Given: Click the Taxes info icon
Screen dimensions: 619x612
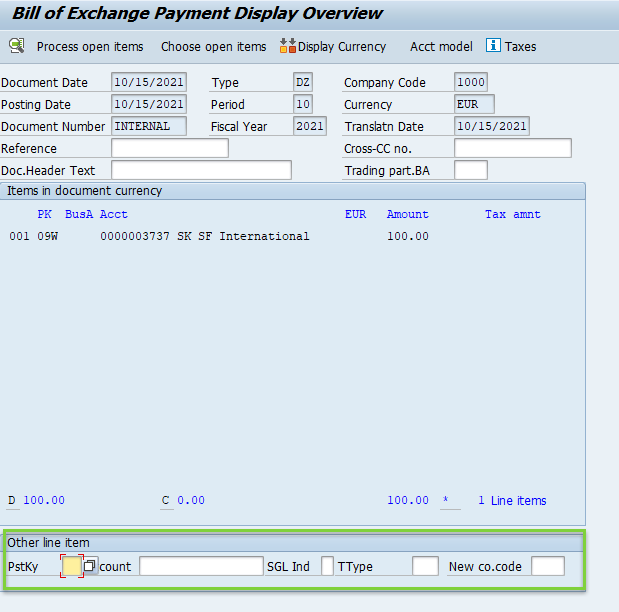Looking at the screenshot, I should point(493,45).
